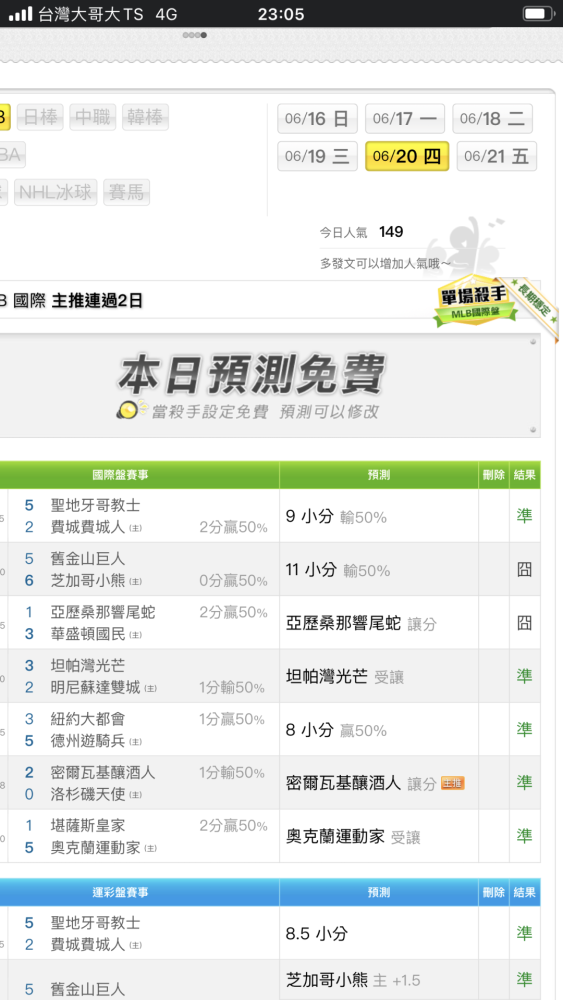Screen dimensions: 563x1000
Task: Switch to the 06/19 三 date
Action: click(317, 156)
